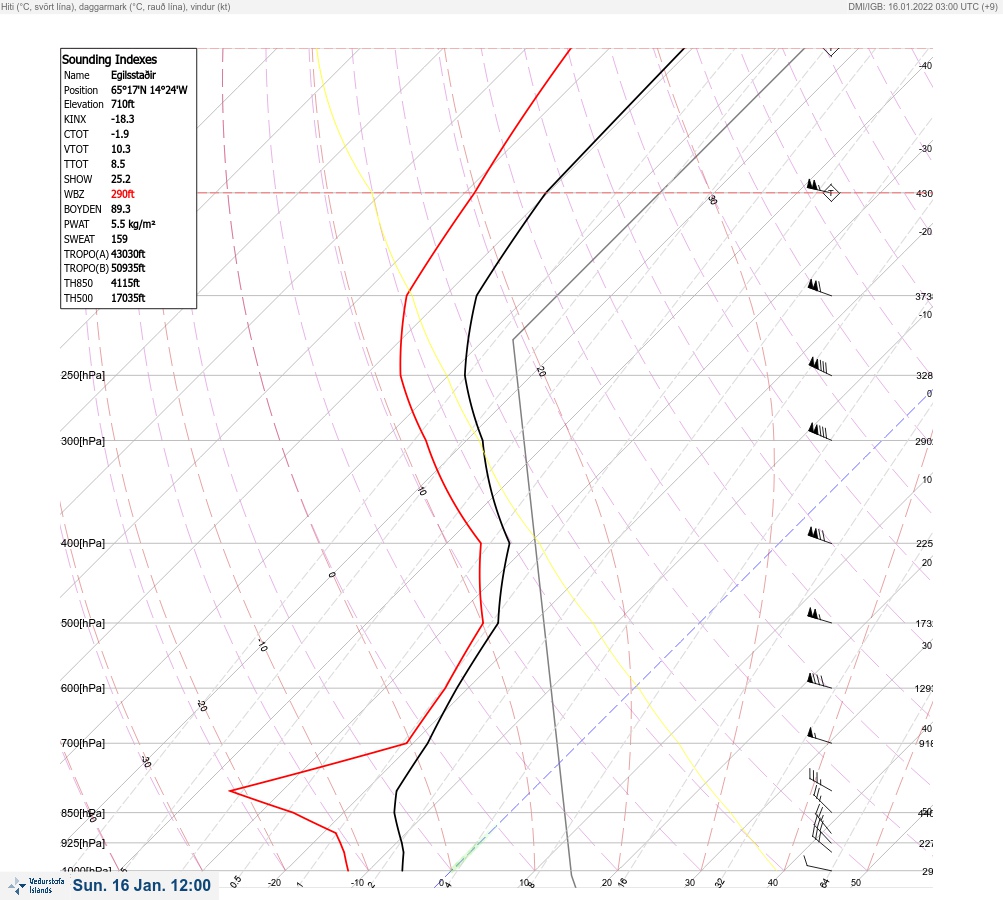
Task: Select the PWAT value 5.5 kg/m²
Action: click(133, 224)
